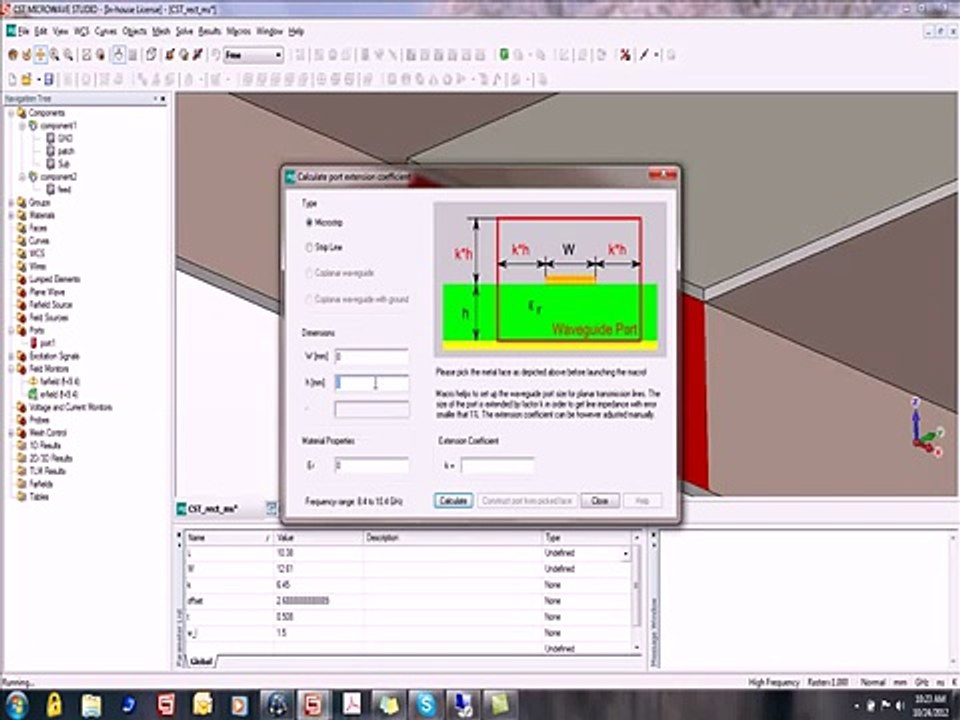Screen dimensions: 960x720
Task: Open the Objects menu
Action: (134, 31)
